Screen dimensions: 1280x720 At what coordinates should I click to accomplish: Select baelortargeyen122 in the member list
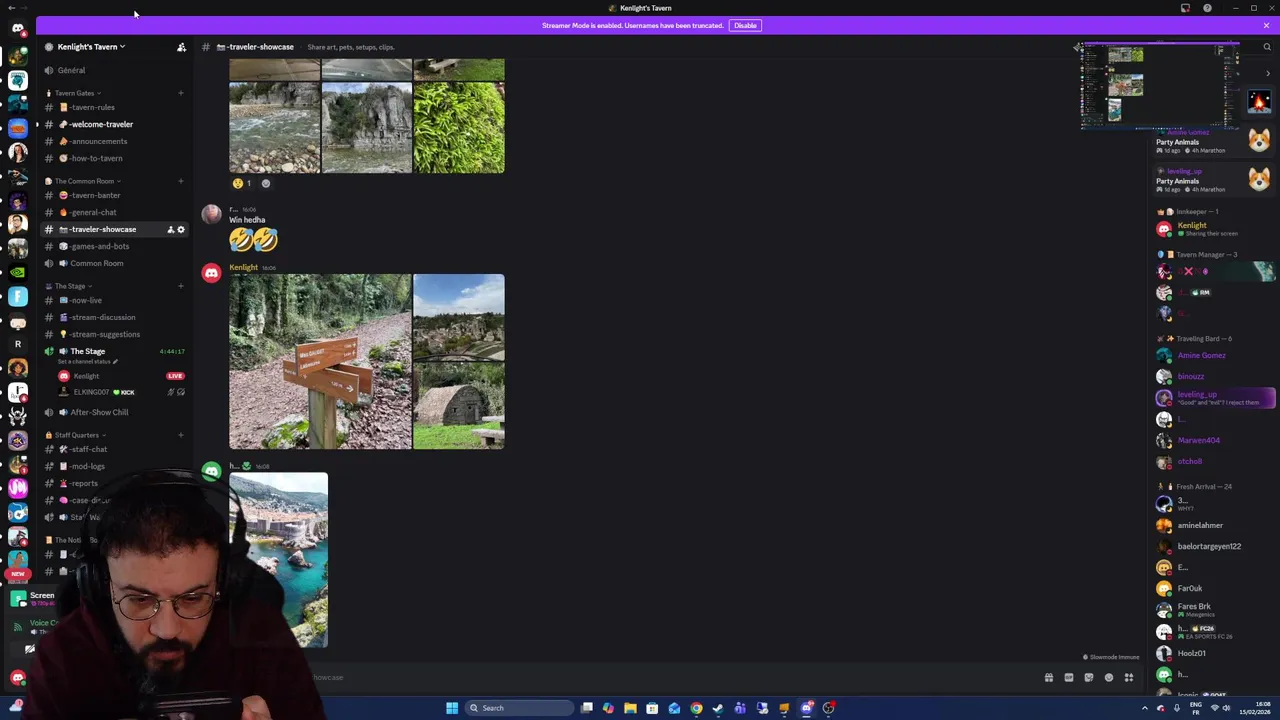(x=1213, y=546)
